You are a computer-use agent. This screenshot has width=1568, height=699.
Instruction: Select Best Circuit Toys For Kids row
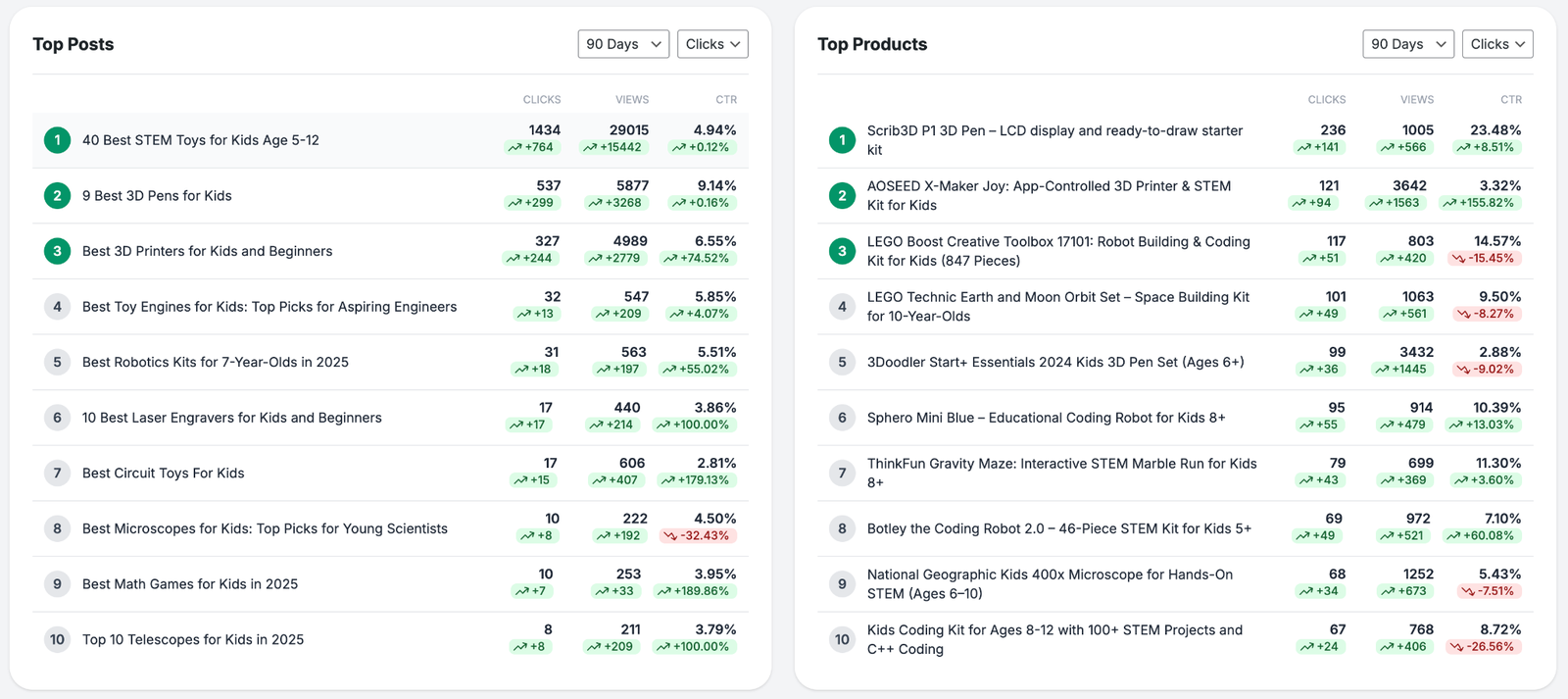164,474
